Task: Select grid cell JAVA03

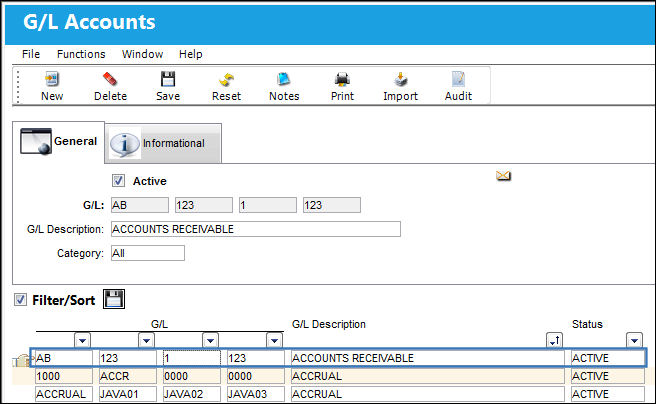Action: 256,394
